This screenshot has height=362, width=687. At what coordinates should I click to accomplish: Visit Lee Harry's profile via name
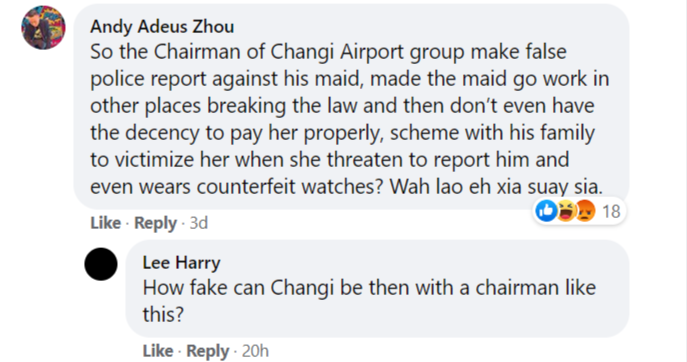coord(181,263)
